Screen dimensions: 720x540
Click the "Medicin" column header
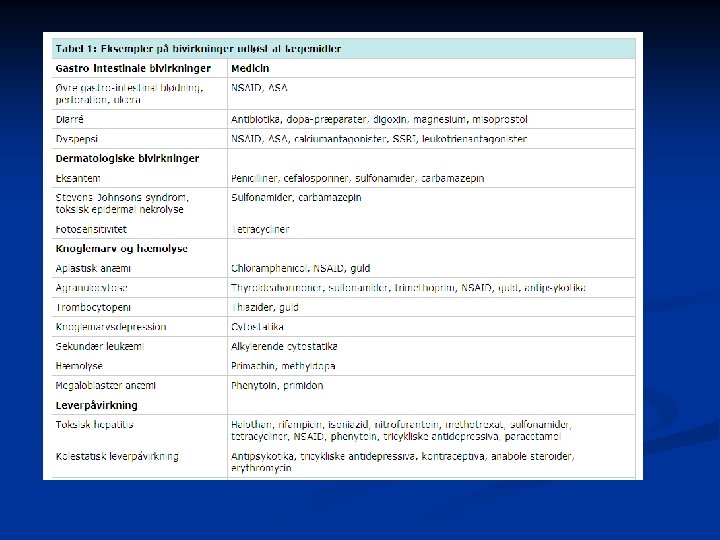[x=250, y=68]
